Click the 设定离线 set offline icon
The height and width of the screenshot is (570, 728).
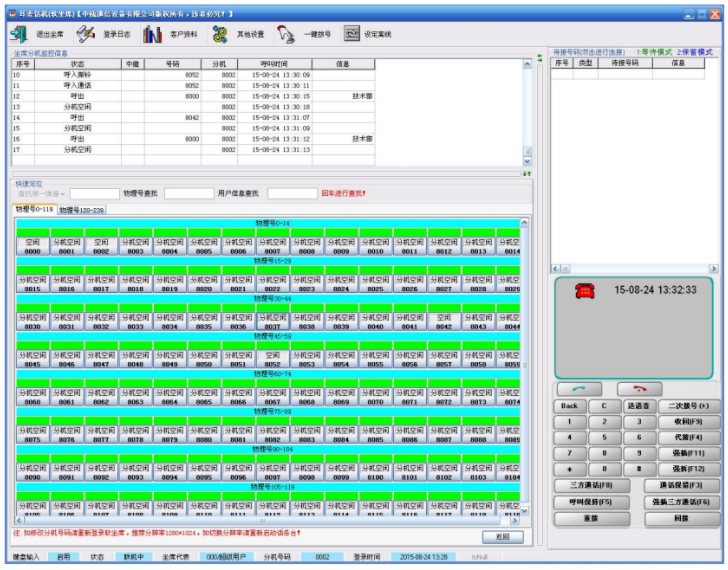pyautogui.click(x=352, y=34)
